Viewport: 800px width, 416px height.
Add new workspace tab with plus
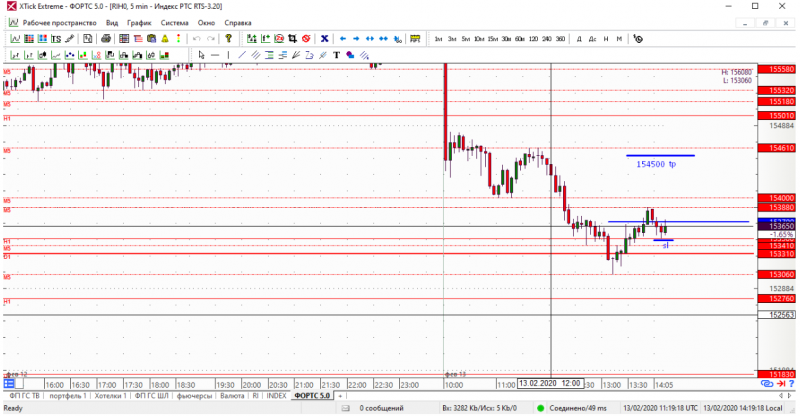point(340,396)
